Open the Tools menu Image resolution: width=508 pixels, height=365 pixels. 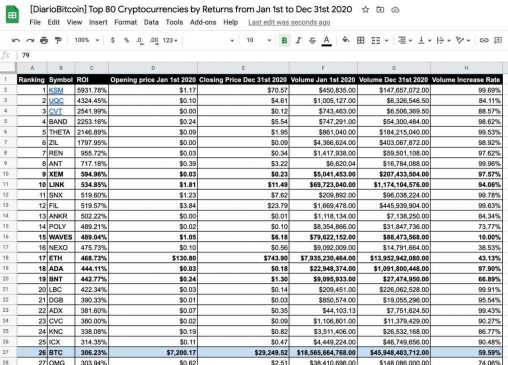(x=174, y=22)
